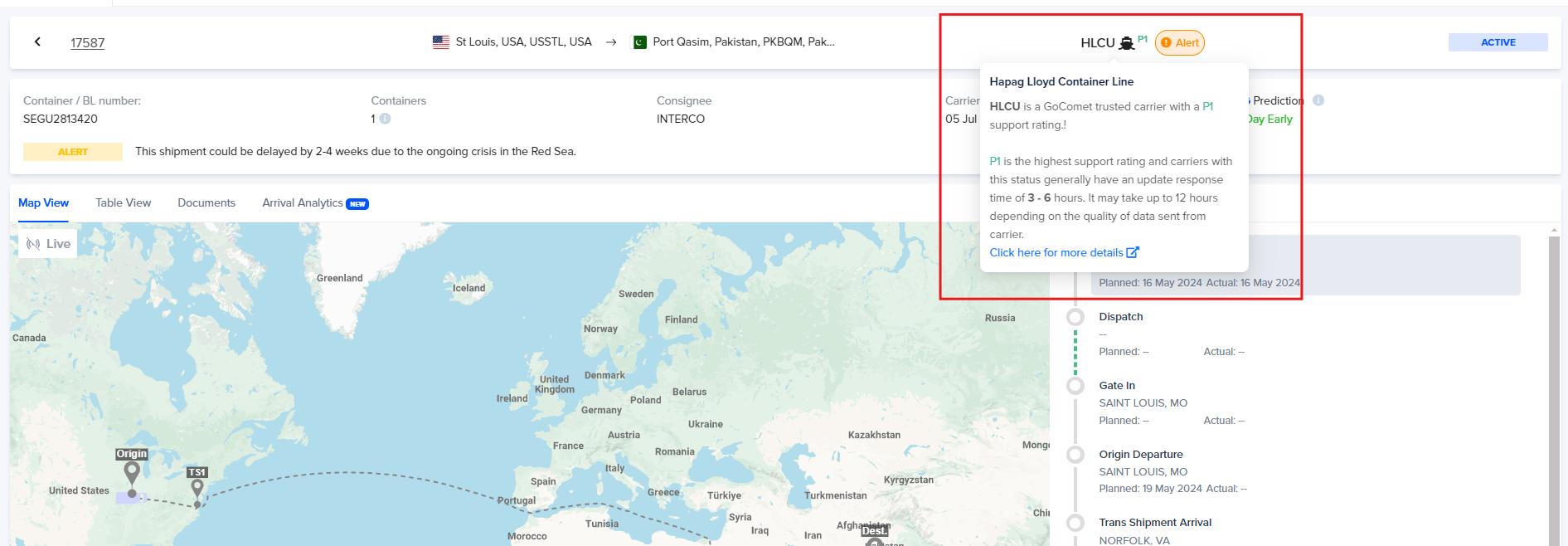The image size is (1568, 546).
Task: Click the milestone timeline vertical scrollbar
Action: [x=1554, y=390]
